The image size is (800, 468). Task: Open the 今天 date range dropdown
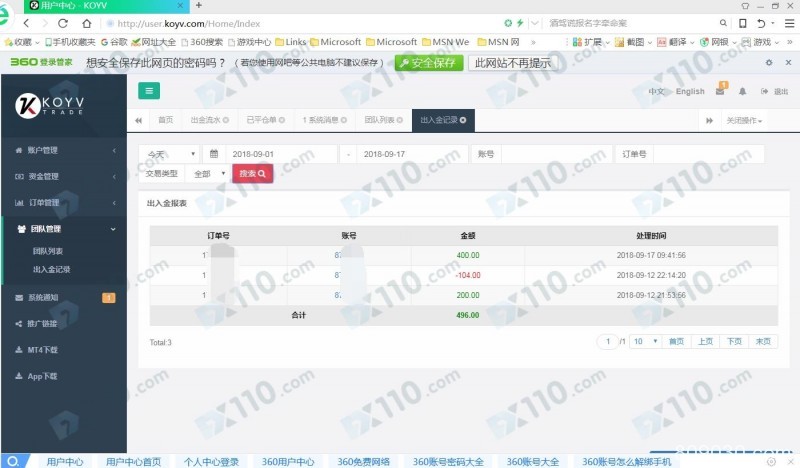[x=170, y=154]
